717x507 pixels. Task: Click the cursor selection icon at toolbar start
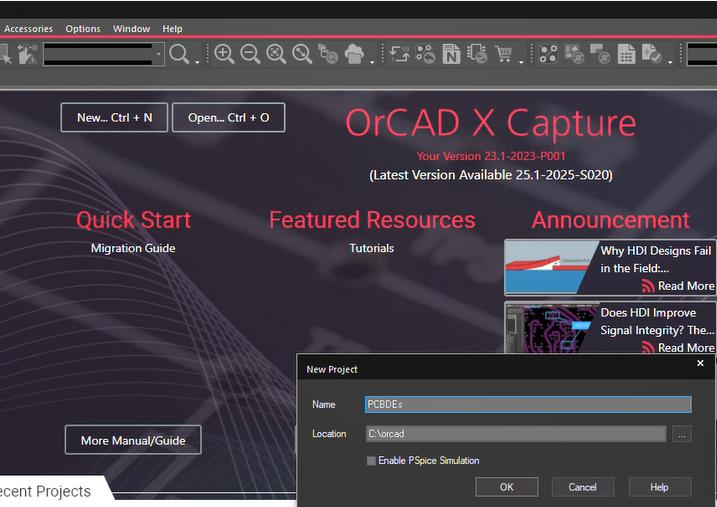pyautogui.click(x=5, y=54)
